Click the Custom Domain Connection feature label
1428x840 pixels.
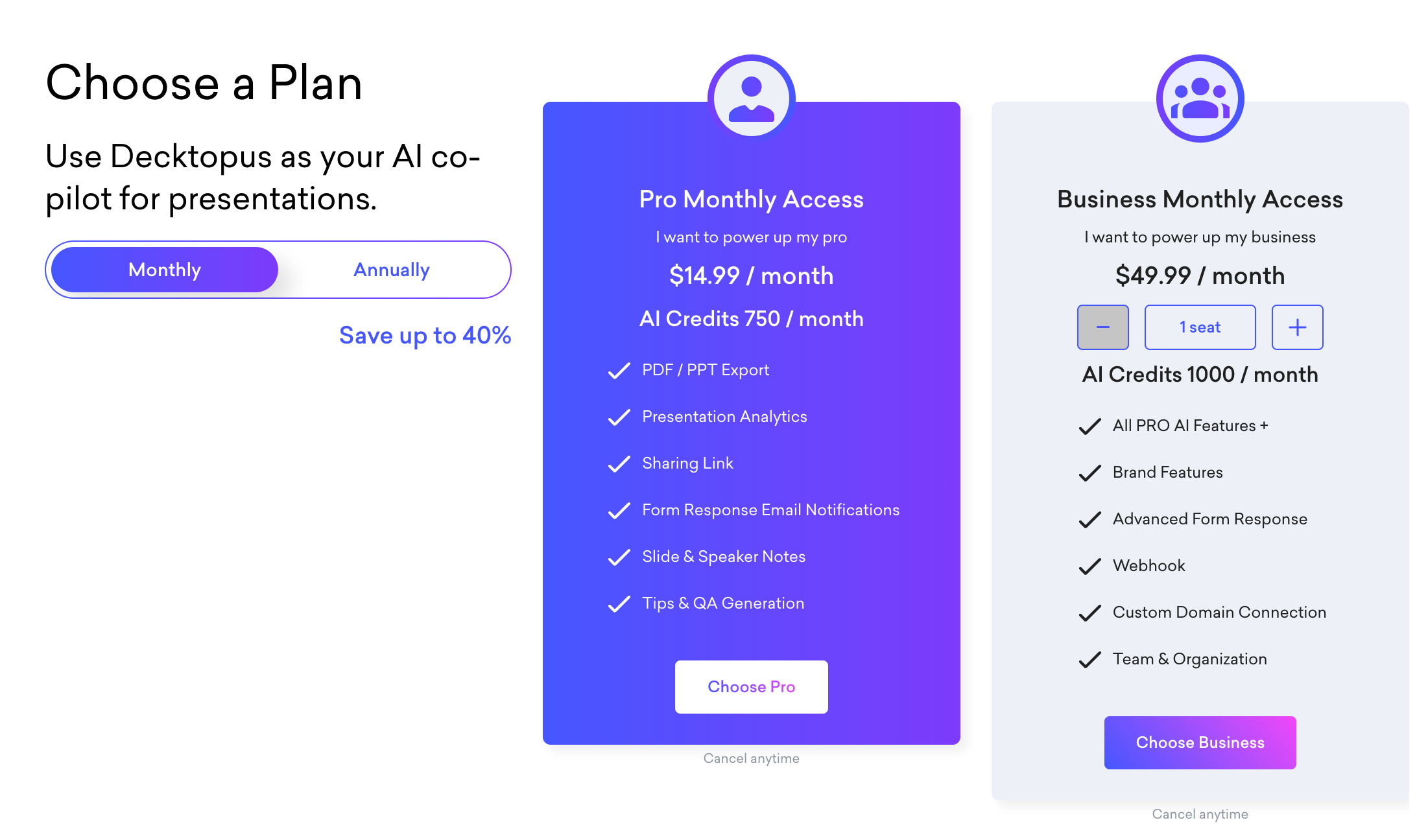[1219, 612]
